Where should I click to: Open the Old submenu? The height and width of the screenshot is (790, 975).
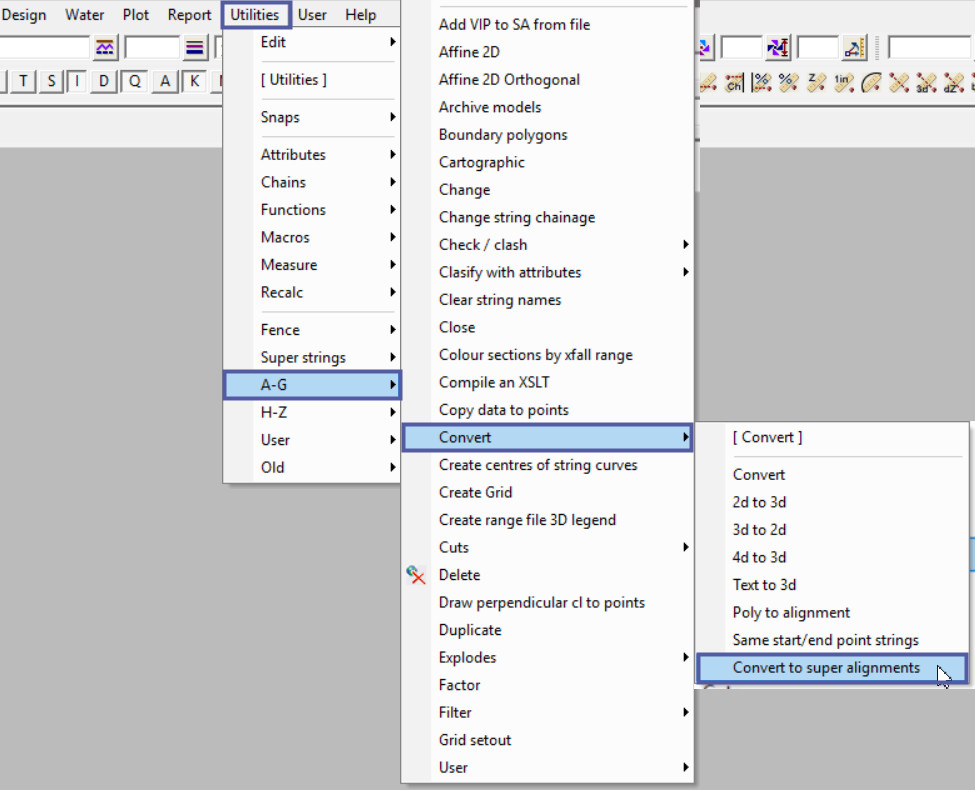[312, 467]
